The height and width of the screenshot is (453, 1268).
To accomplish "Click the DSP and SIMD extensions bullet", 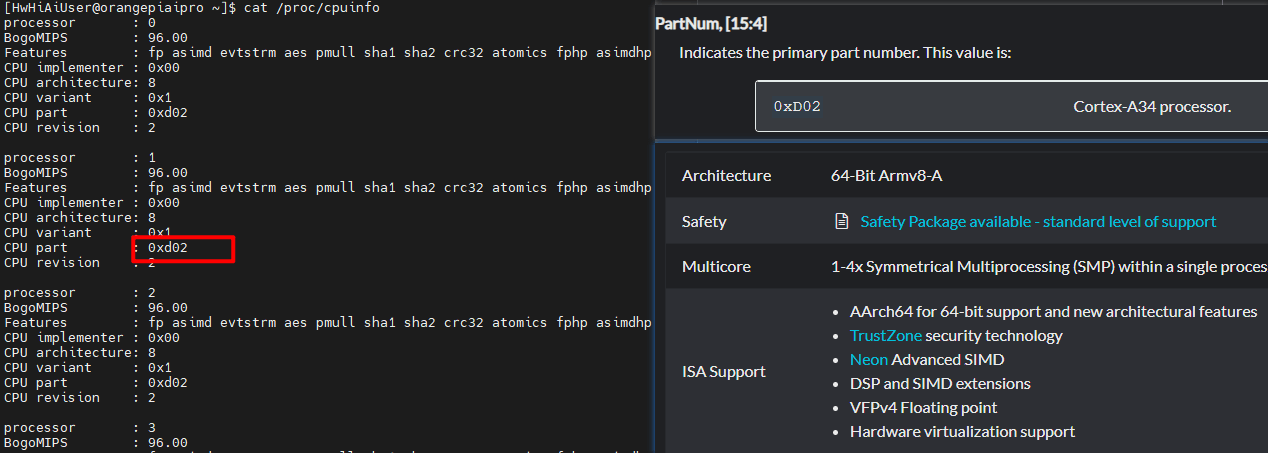I will tap(940, 383).
